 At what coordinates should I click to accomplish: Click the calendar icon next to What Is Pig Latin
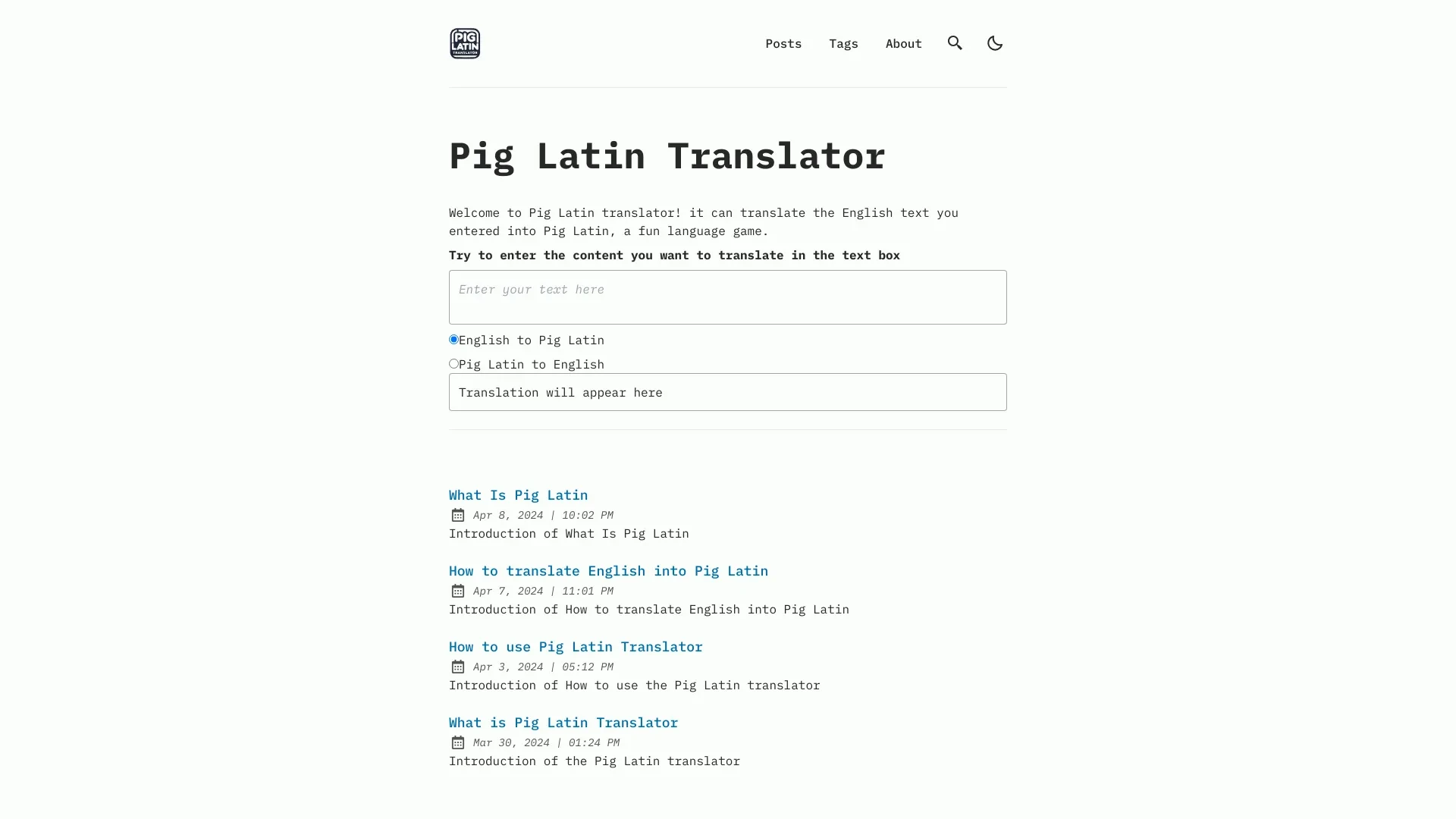[457, 515]
